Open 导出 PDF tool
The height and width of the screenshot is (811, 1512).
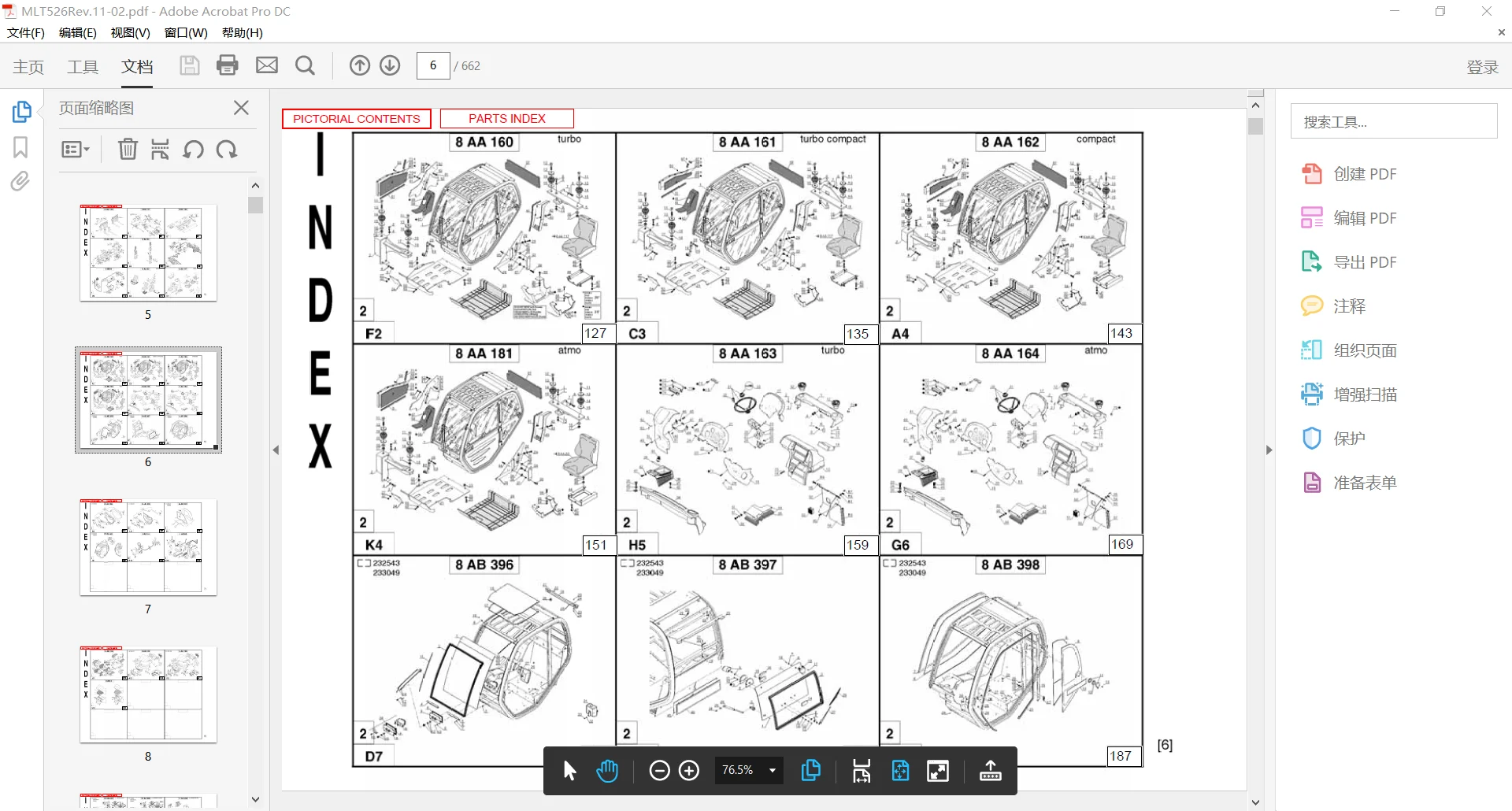tap(1349, 262)
